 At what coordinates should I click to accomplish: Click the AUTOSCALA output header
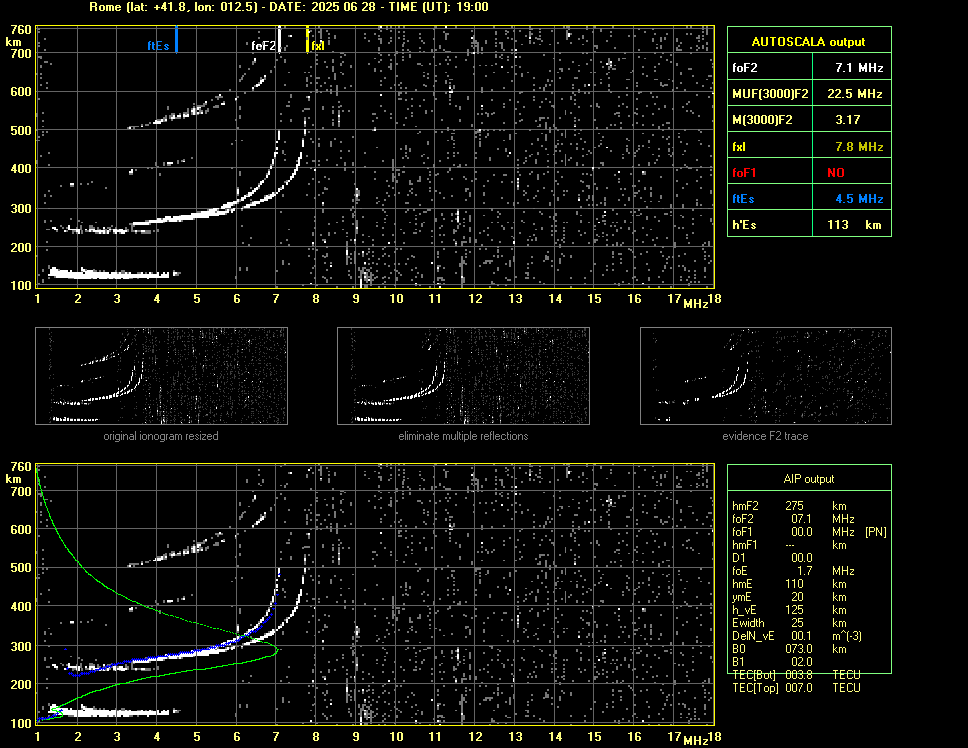pyautogui.click(x=809, y=42)
